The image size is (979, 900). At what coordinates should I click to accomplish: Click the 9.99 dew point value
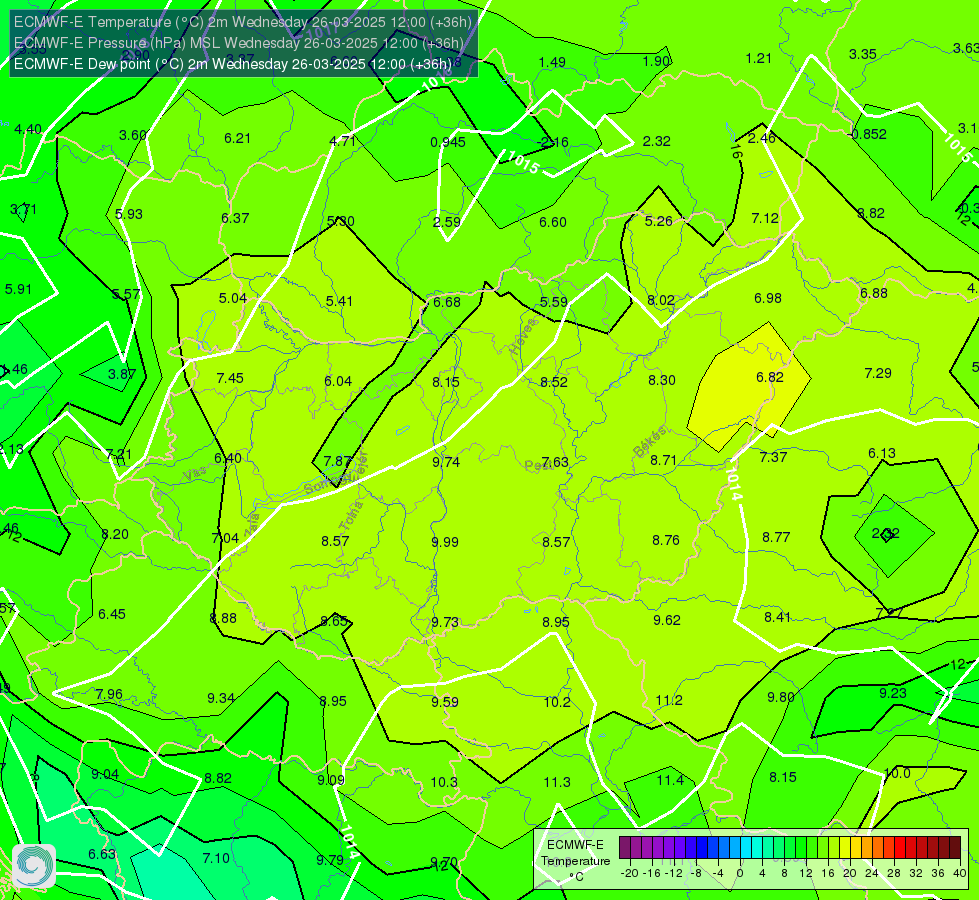[445, 542]
